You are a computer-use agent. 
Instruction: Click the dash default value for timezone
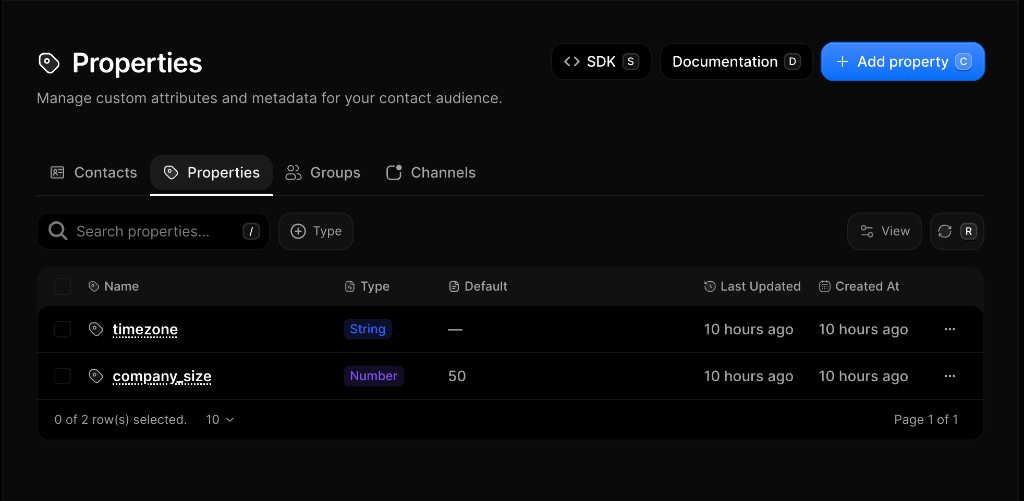coord(455,330)
